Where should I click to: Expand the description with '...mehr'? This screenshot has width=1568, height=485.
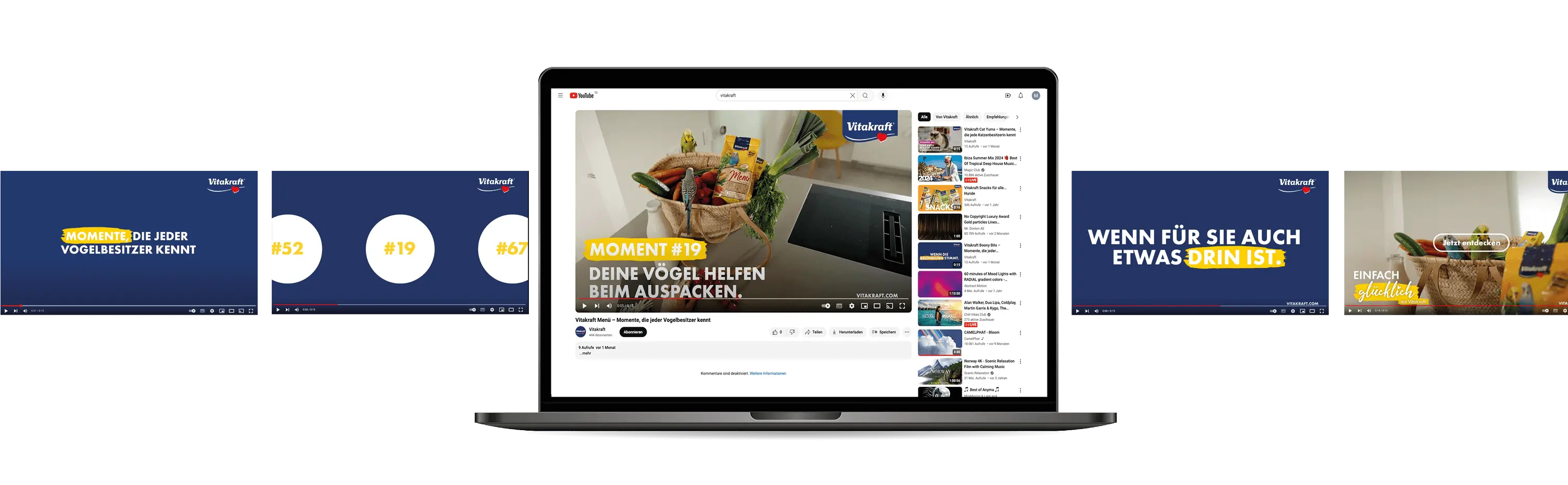pos(585,353)
